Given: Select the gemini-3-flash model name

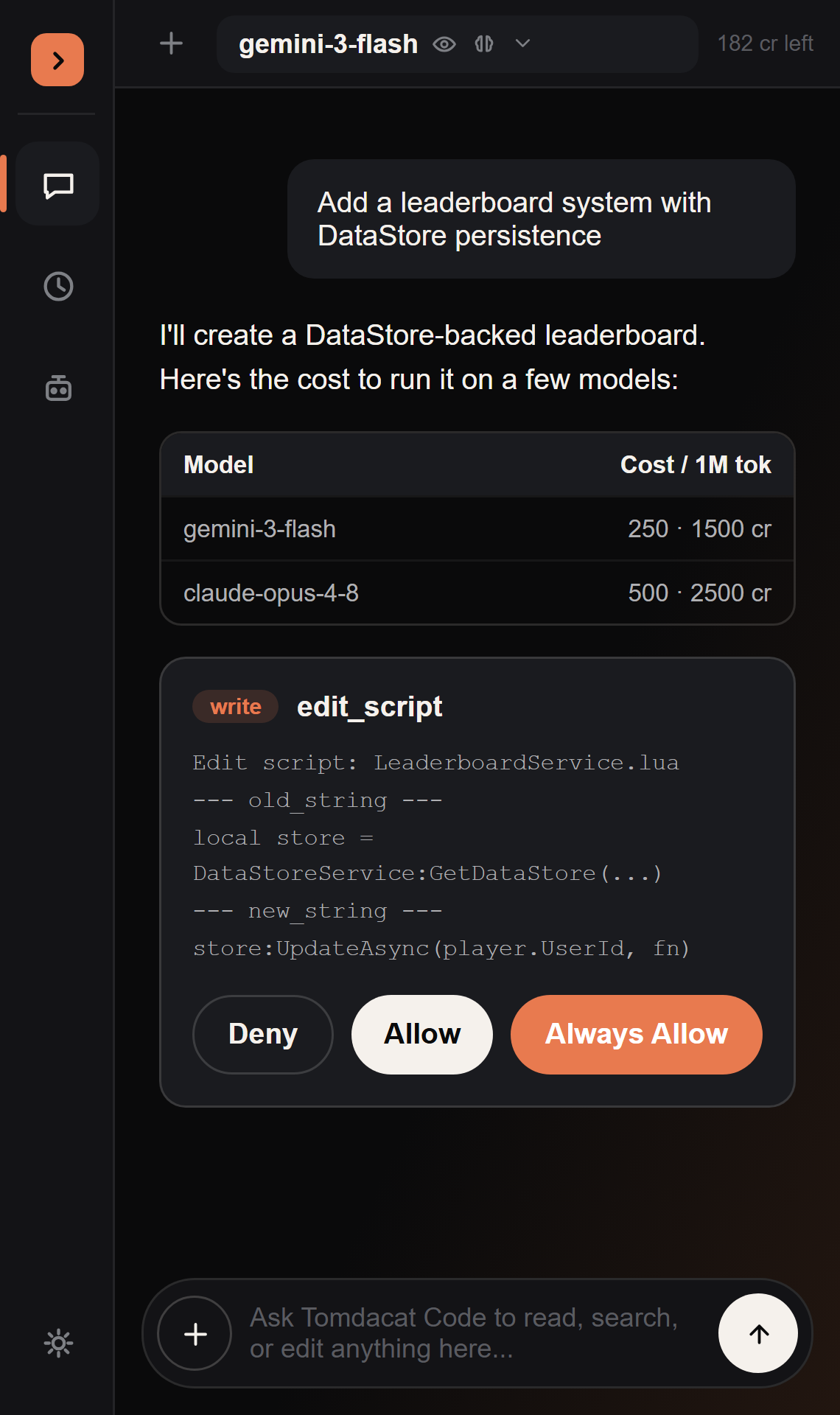Looking at the screenshot, I should click(328, 44).
